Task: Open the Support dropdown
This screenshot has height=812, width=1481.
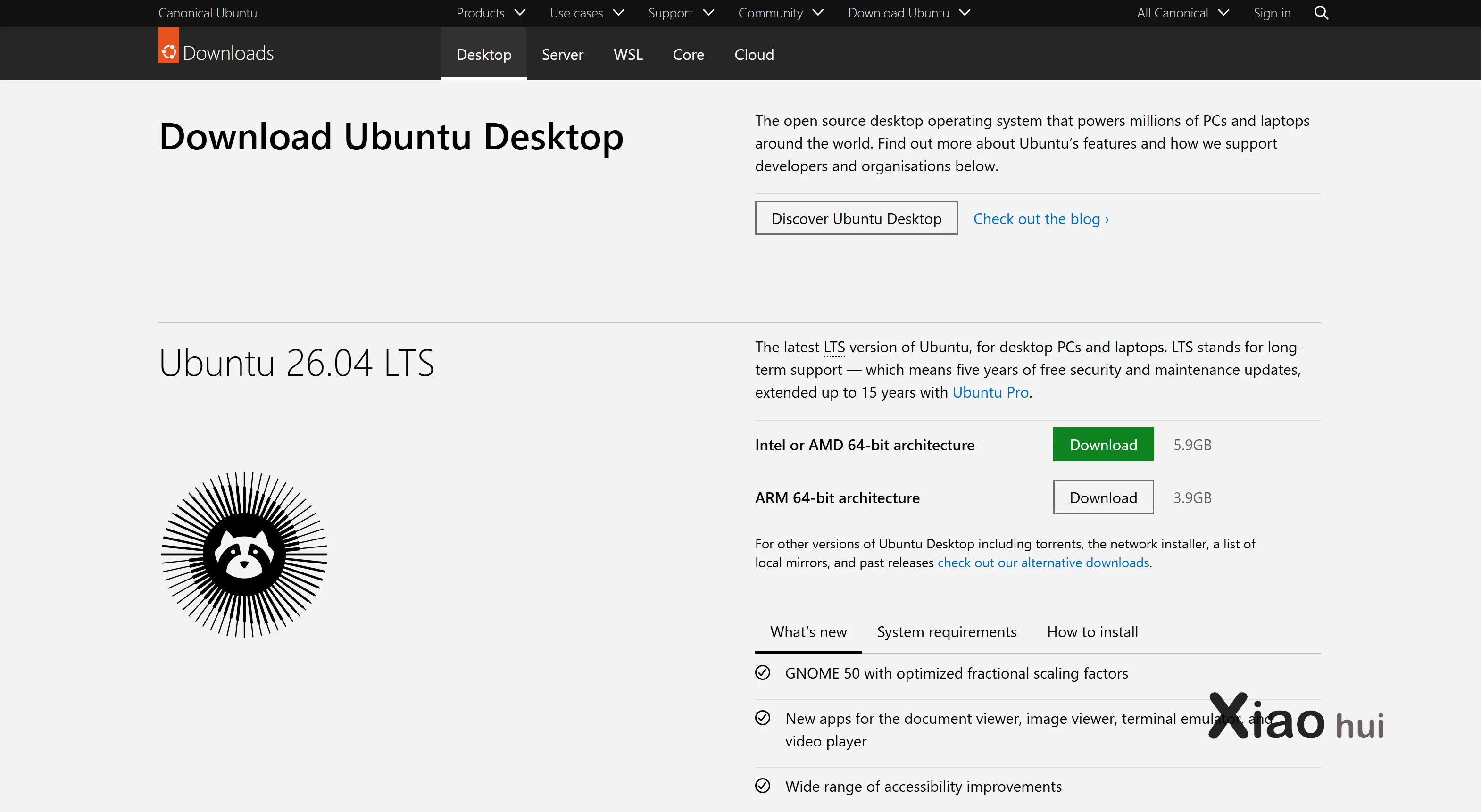Action: [681, 13]
